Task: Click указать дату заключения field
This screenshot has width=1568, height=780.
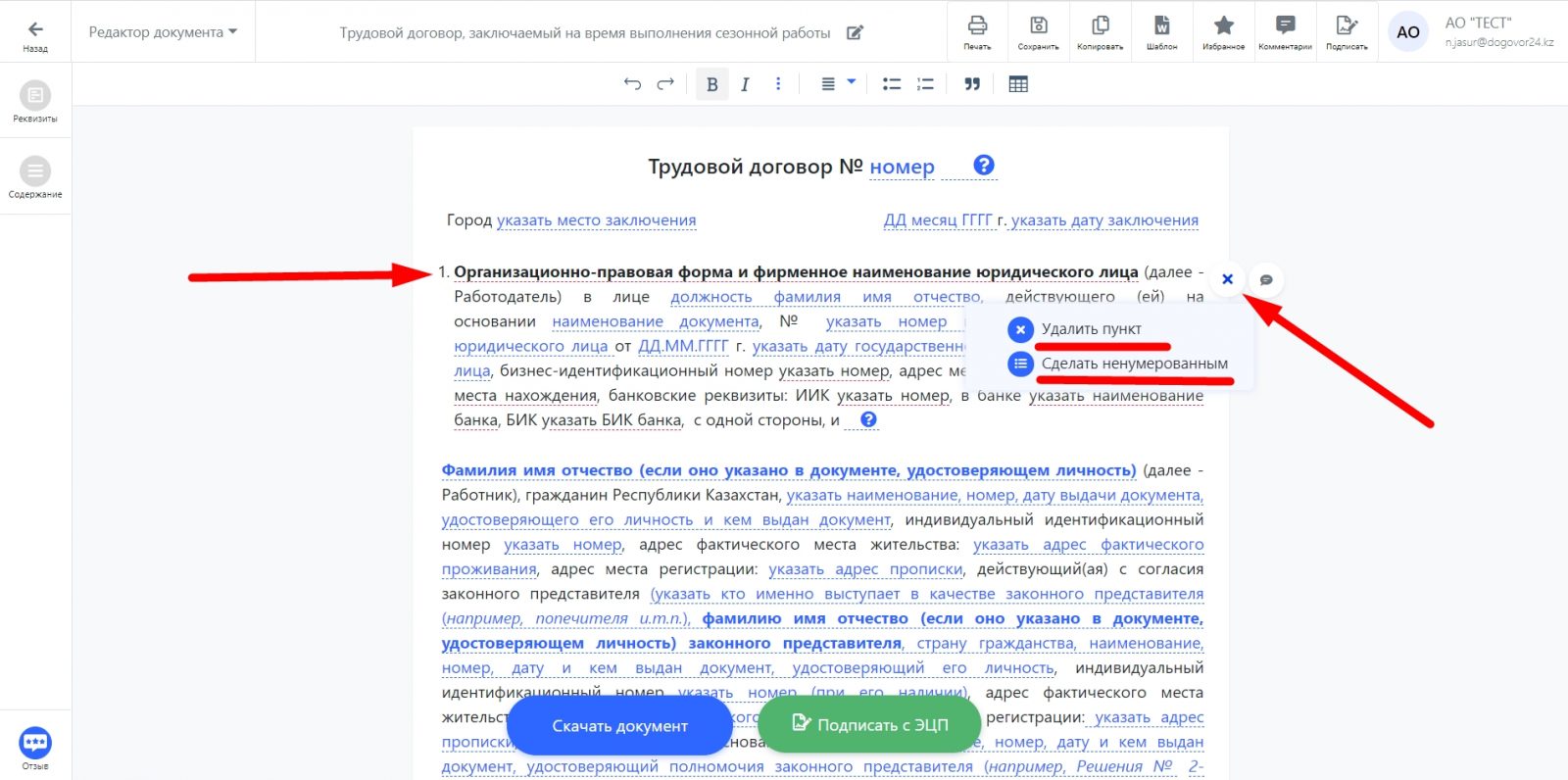Action: pos(1104,220)
